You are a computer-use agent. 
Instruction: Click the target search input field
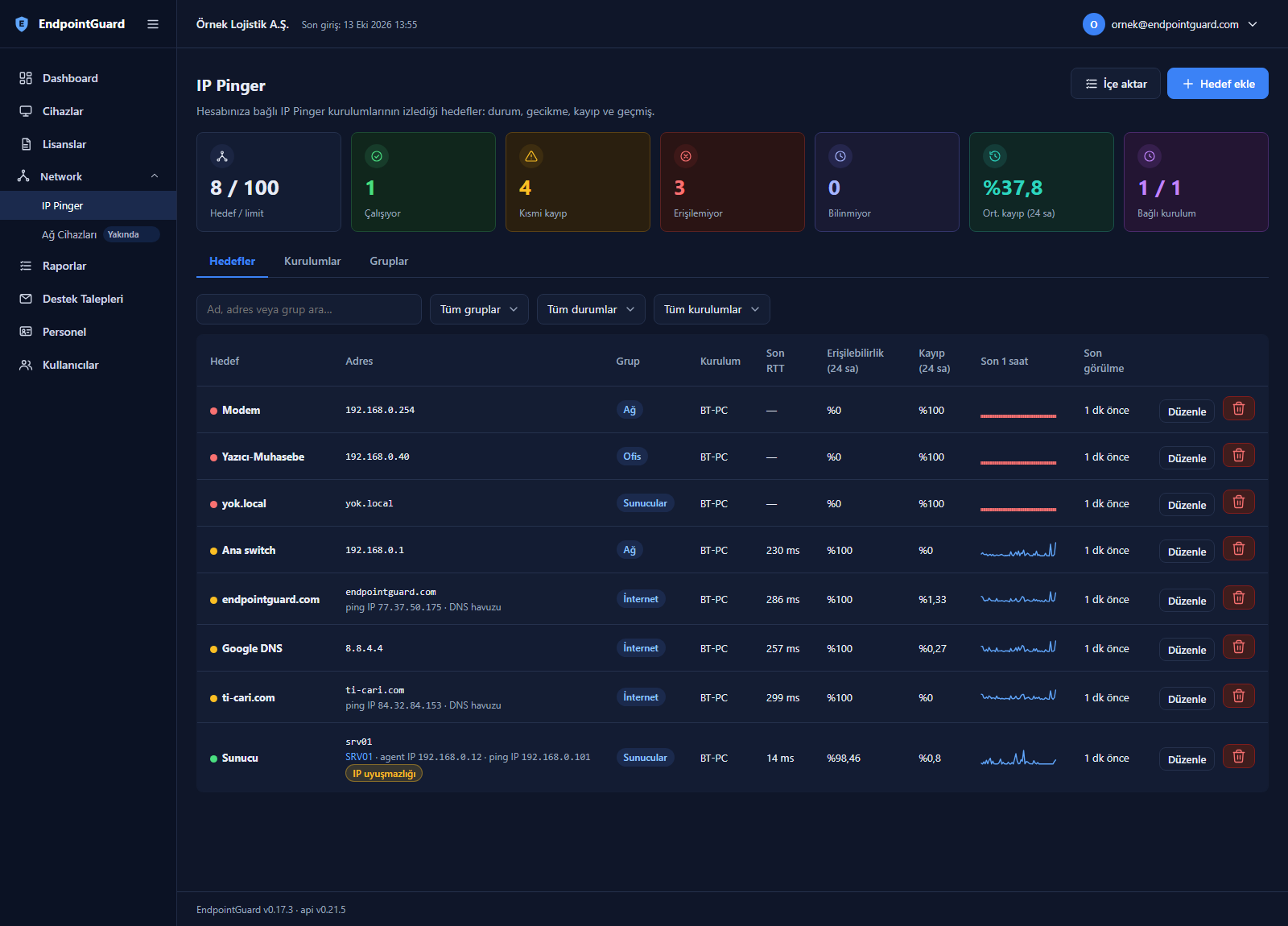tap(309, 309)
